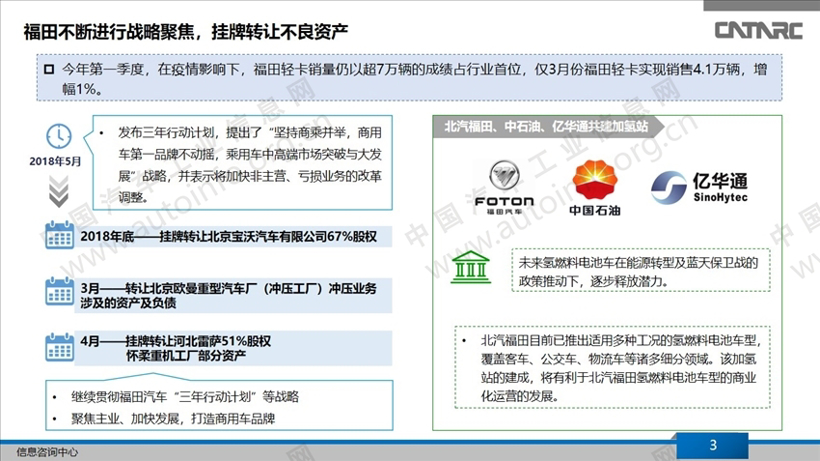Image resolution: width=820 pixels, height=461 pixels.
Task: Click the 中国石油 red-yellow logo
Action: [595, 185]
